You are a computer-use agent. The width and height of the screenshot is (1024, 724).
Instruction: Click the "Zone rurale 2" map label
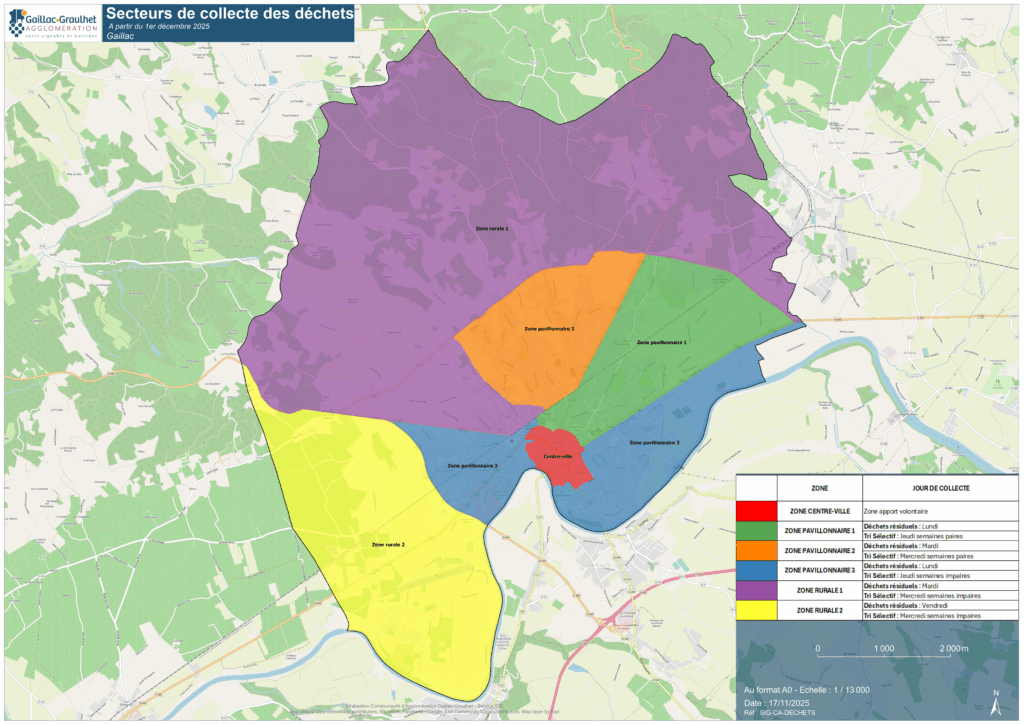pos(388,545)
